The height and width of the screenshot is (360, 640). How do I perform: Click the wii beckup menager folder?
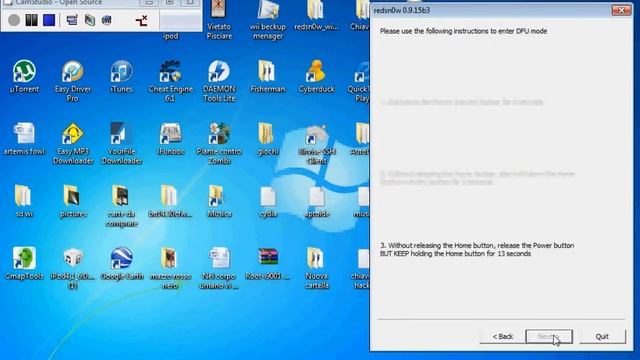267,20
